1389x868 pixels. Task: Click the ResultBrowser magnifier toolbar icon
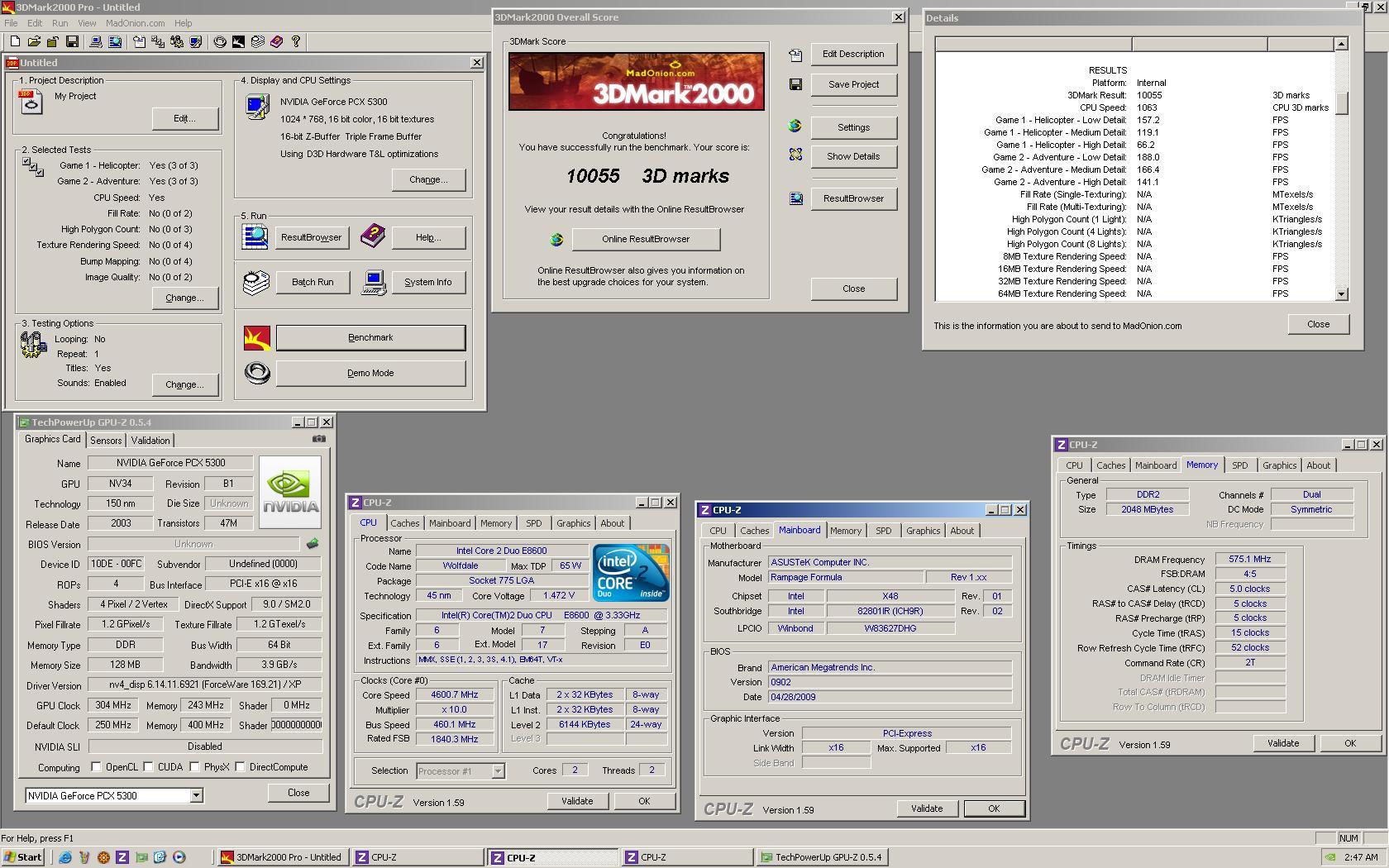click(x=115, y=41)
